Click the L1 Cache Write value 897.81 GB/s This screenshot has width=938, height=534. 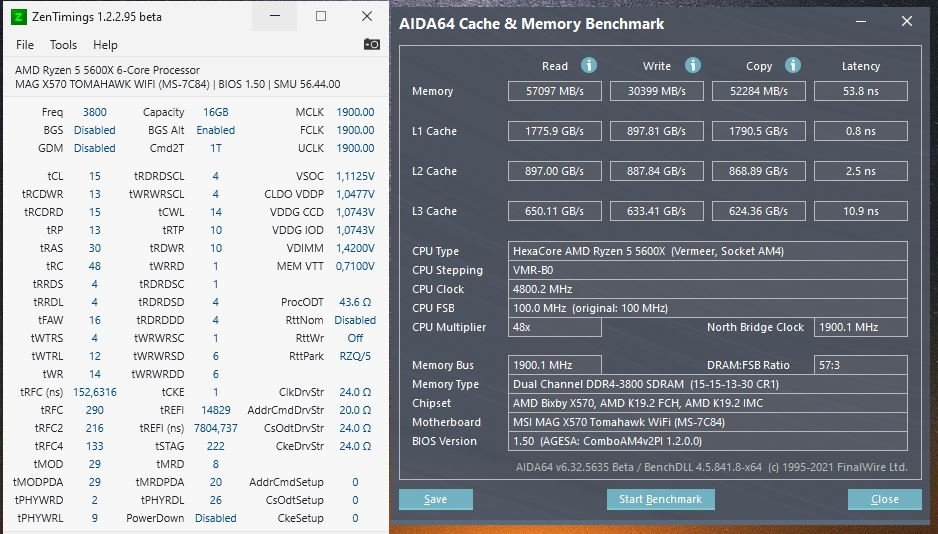[x=656, y=131]
